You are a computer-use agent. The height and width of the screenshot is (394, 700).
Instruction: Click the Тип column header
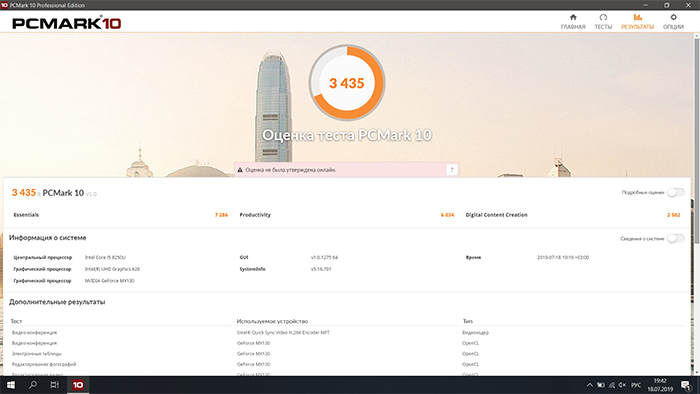[467, 321]
